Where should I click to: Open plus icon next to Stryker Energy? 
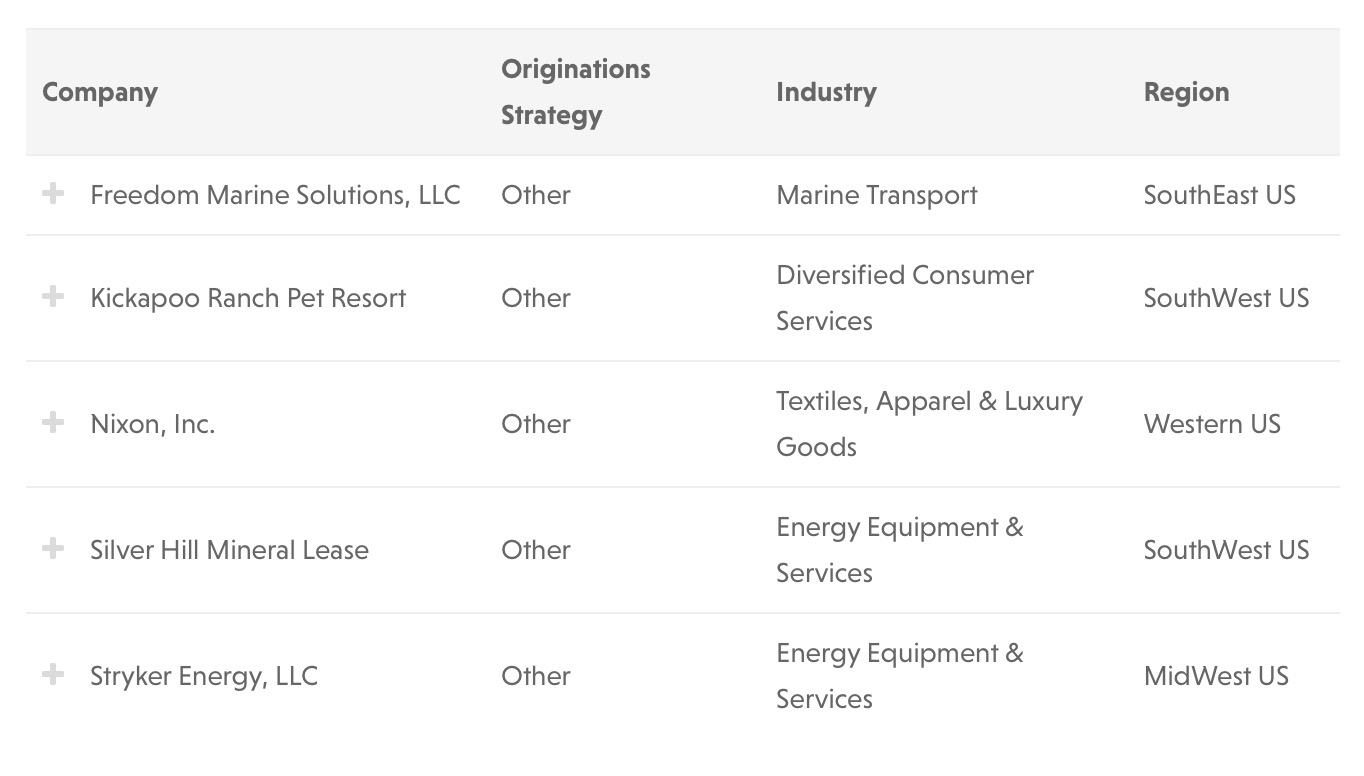[x=53, y=675]
